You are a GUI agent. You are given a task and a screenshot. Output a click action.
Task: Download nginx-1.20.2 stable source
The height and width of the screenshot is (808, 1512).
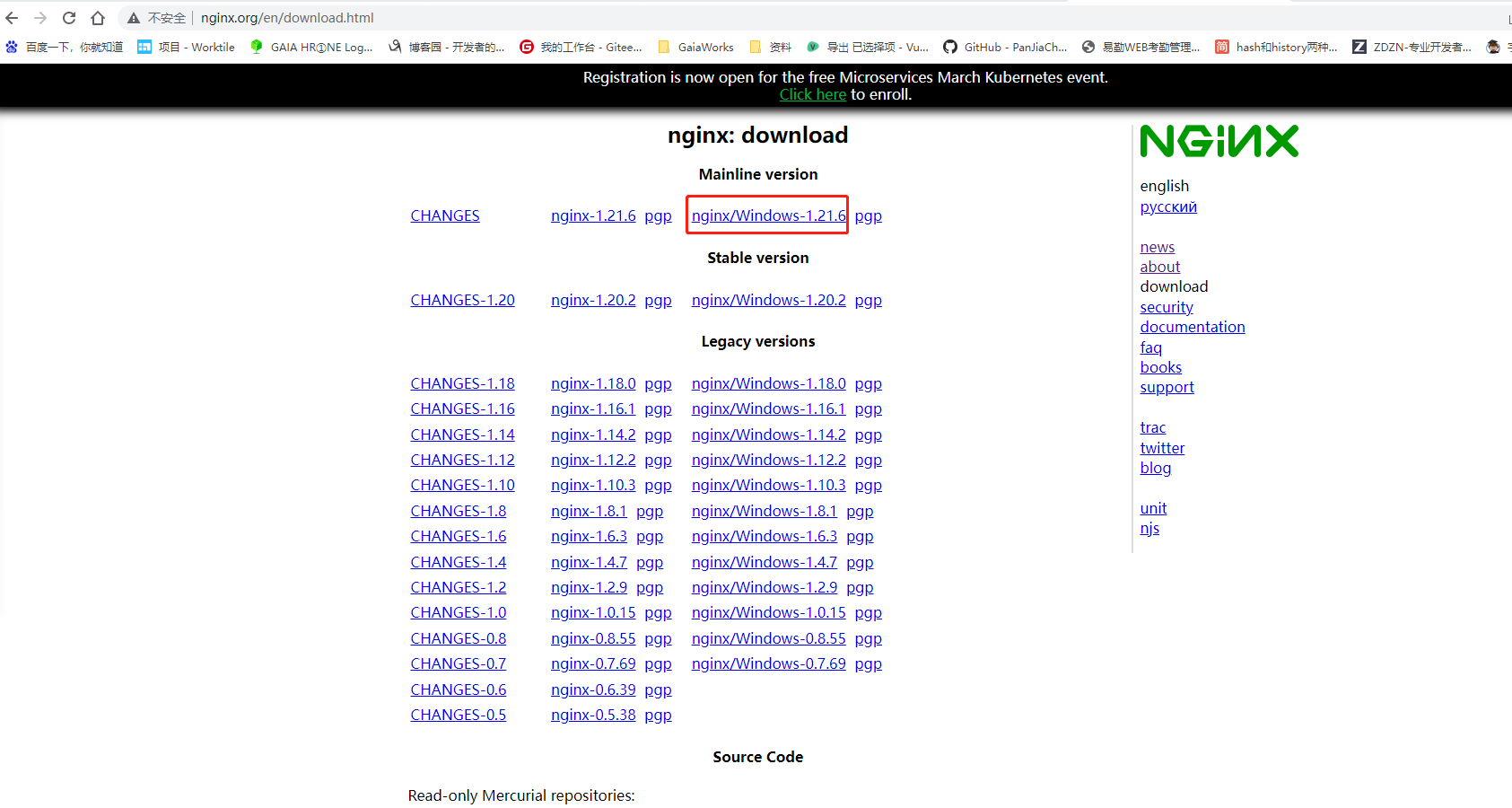tap(593, 300)
